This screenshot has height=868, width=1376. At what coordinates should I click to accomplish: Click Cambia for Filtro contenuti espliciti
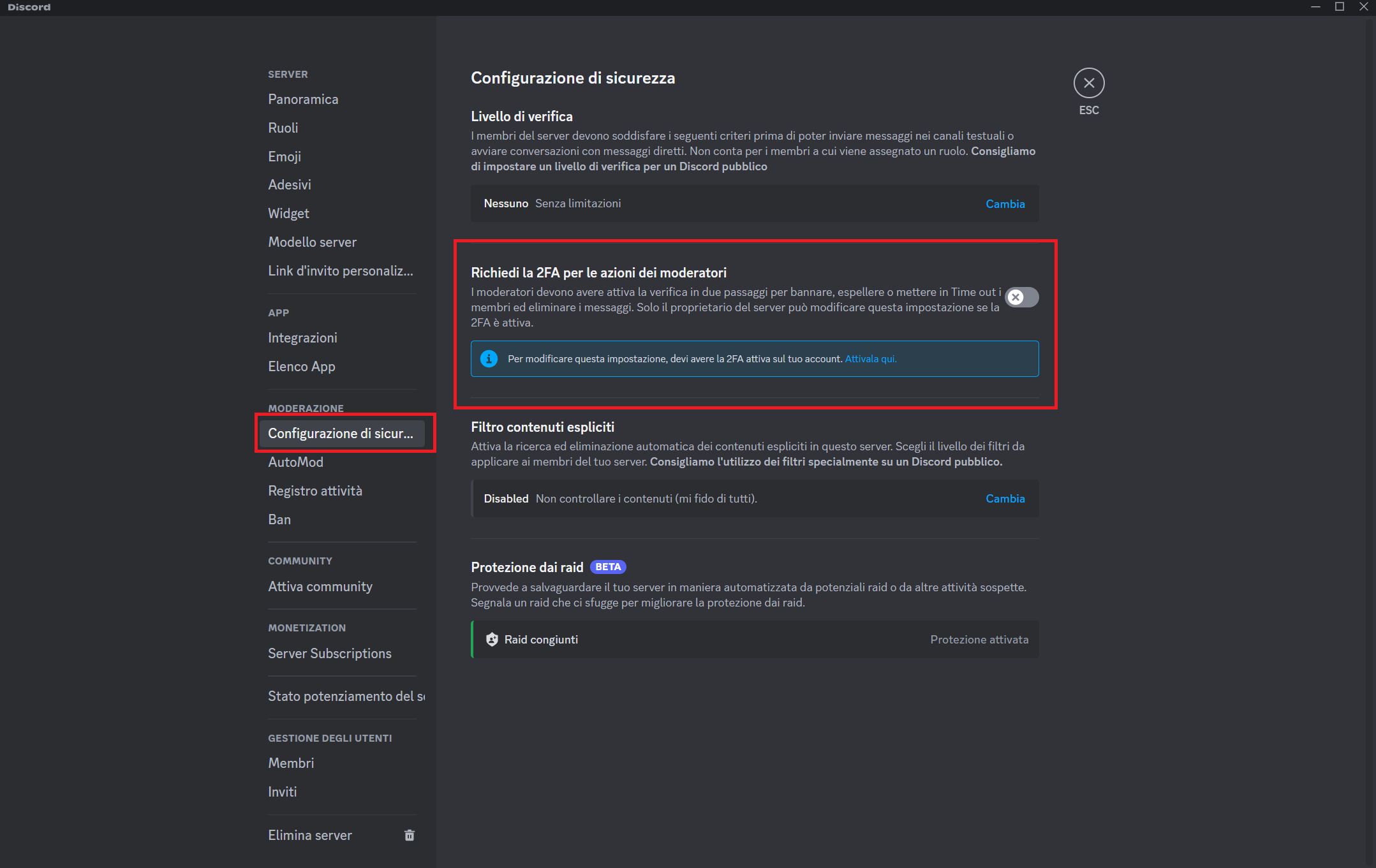[x=1005, y=498]
